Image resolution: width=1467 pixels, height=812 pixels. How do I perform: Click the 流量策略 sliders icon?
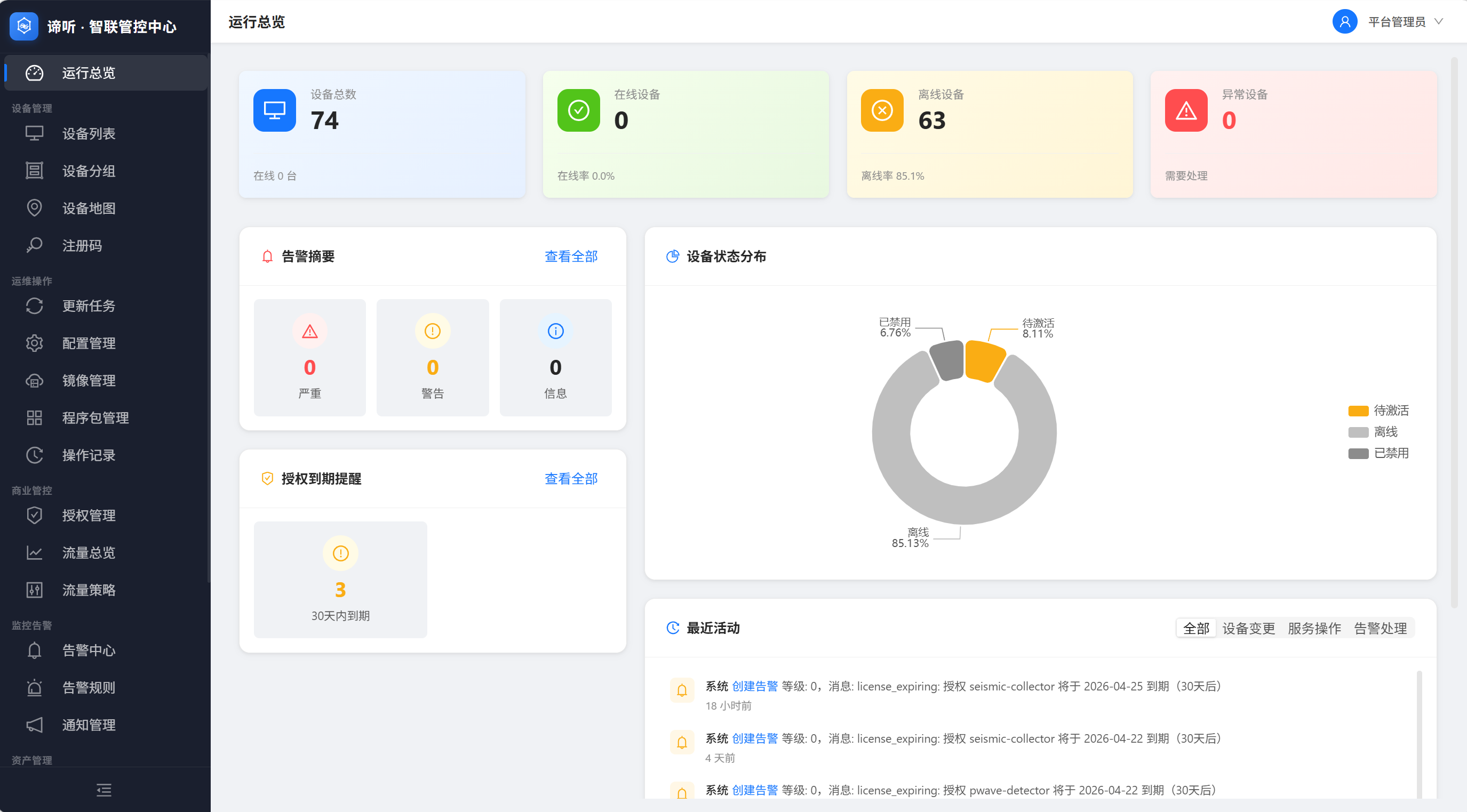[34, 590]
